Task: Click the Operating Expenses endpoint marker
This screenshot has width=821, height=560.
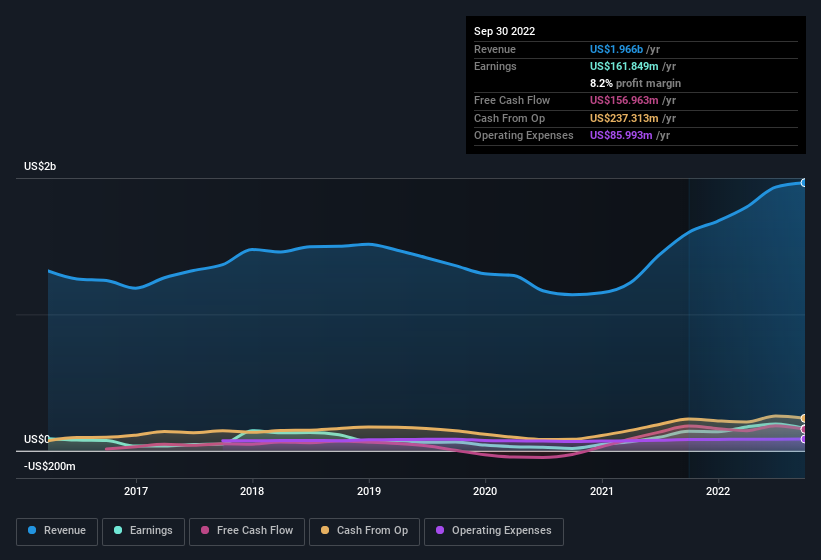Action: (804, 439)
